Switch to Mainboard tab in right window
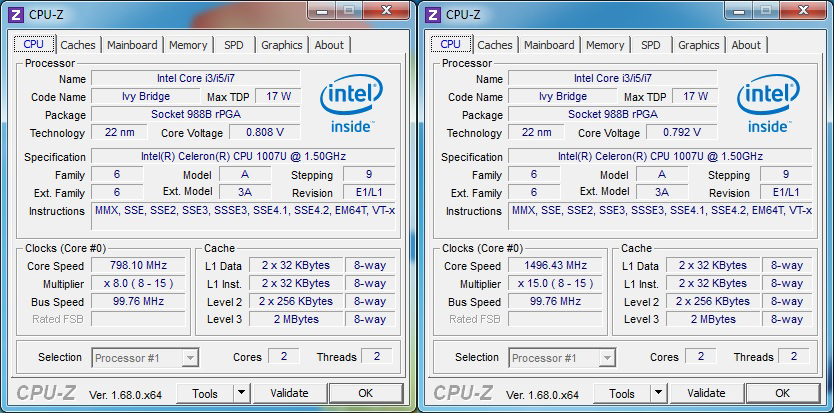This screenshot has height=413, width=834. [549, 45]
